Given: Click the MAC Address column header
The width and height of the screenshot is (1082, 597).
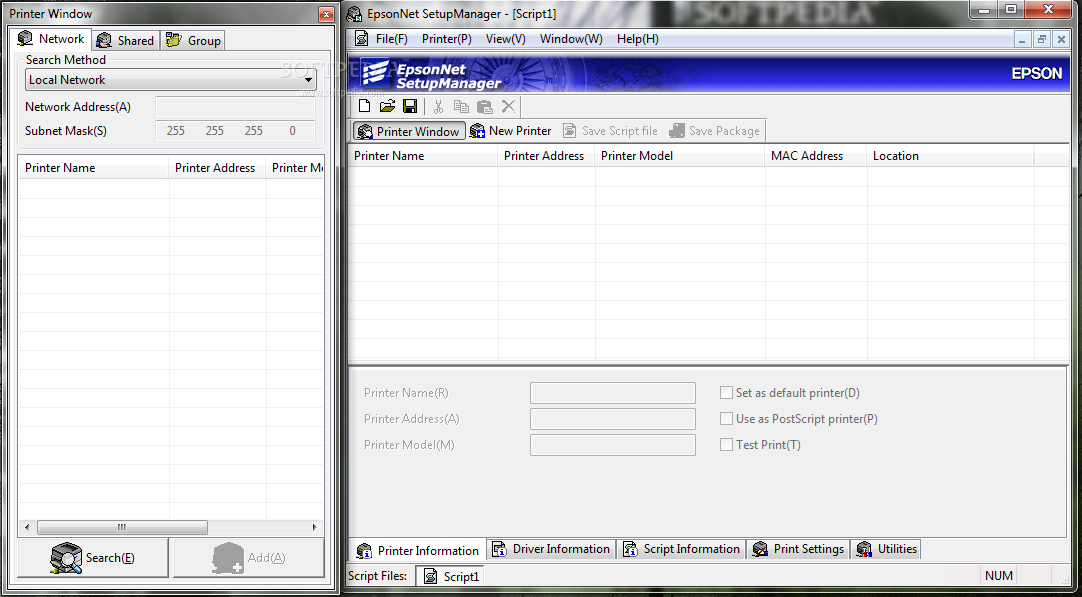Looking at the screenshot, I should tap(816, 156).
